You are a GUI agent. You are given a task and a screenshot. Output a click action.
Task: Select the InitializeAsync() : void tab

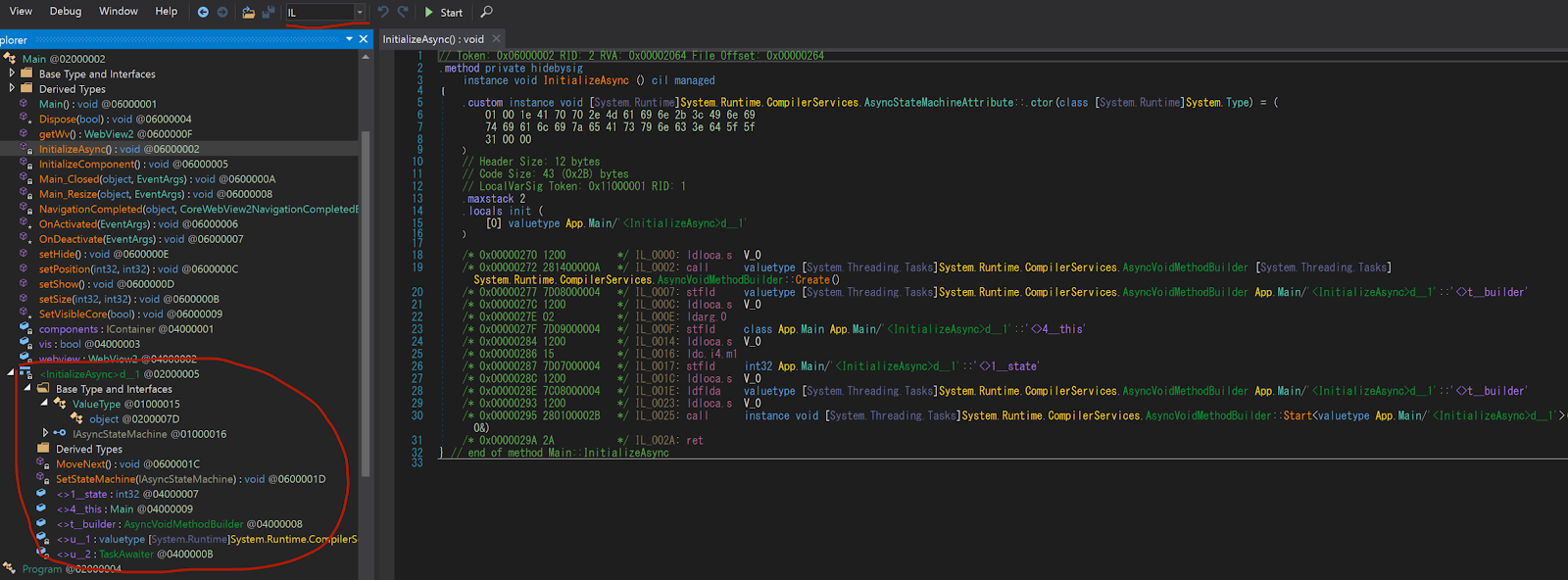(x=433, y=39)
